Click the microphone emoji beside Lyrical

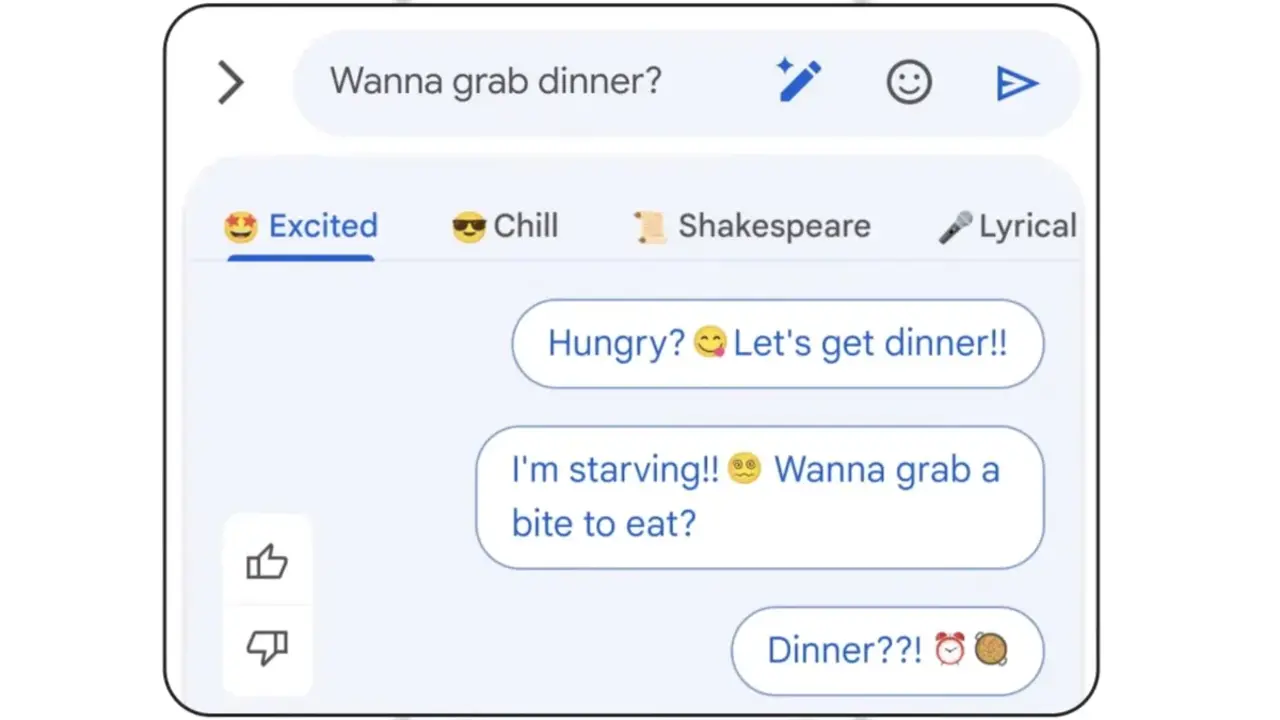point(955,228)
